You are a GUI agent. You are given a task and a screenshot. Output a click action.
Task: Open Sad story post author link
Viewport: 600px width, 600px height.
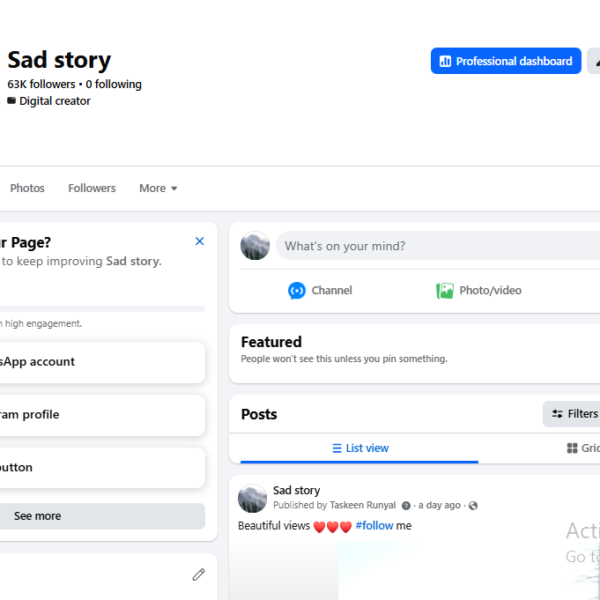pos(297,490)
